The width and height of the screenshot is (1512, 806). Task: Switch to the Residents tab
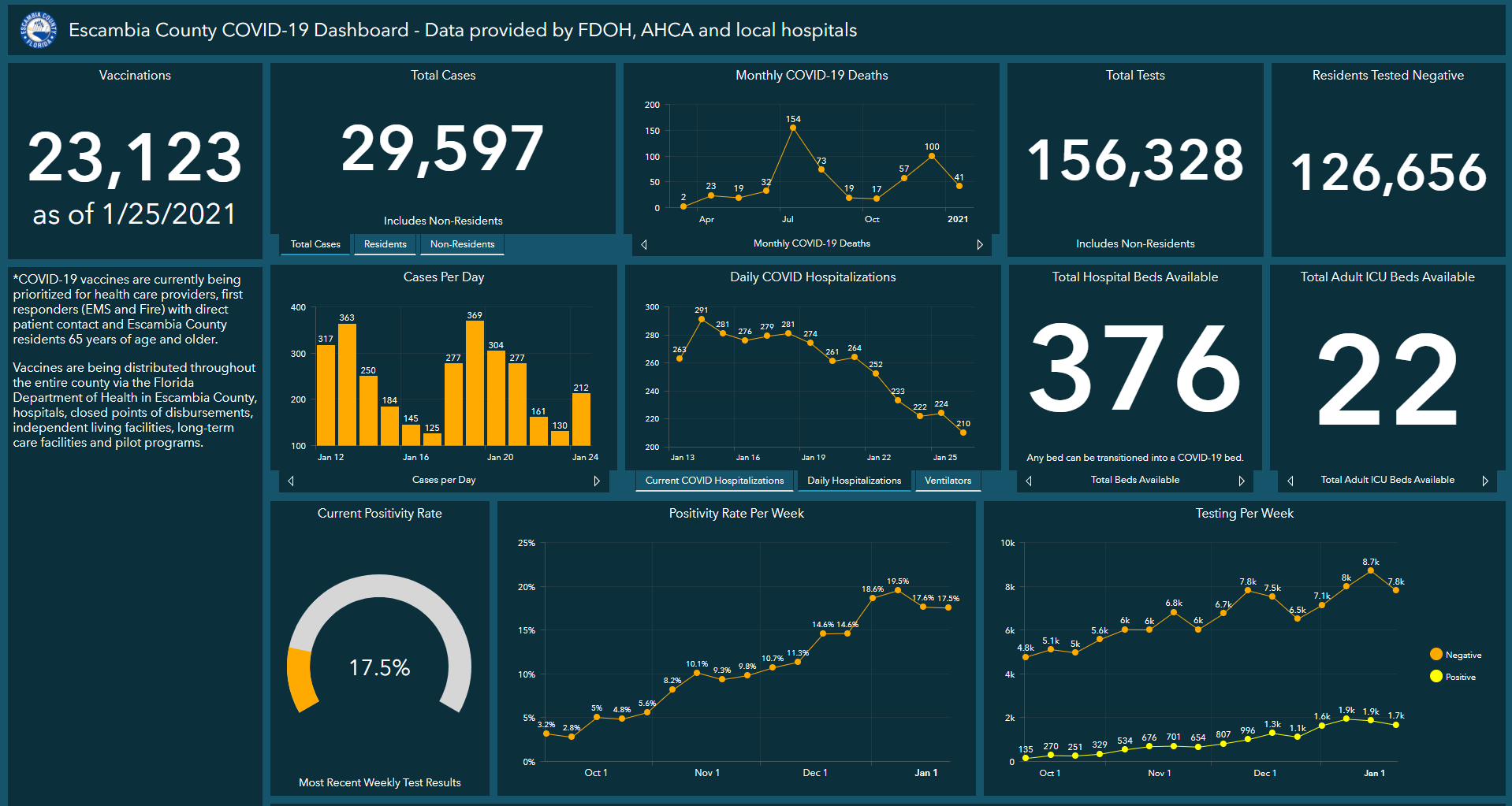384,244
